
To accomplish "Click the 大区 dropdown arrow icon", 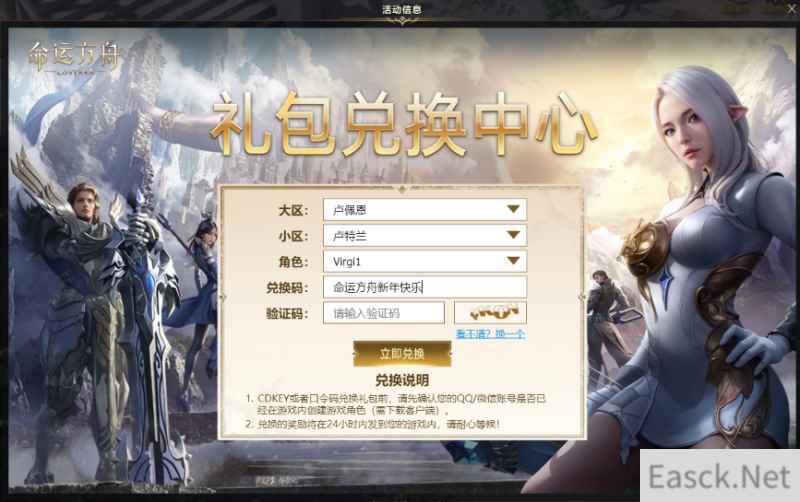I will click(x=513, y=209).
